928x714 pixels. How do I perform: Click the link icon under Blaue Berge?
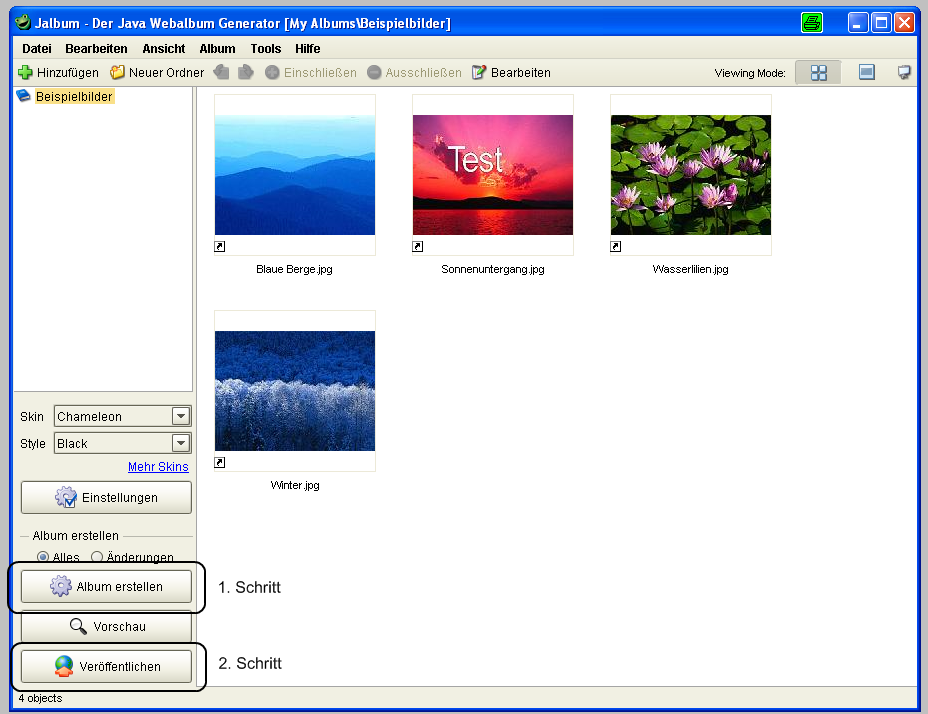coord(220,246)
